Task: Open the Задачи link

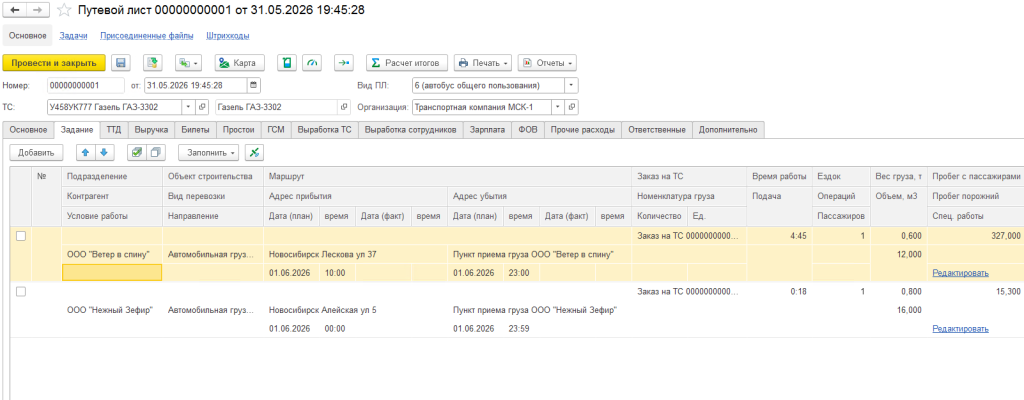Action: point(73,35)
